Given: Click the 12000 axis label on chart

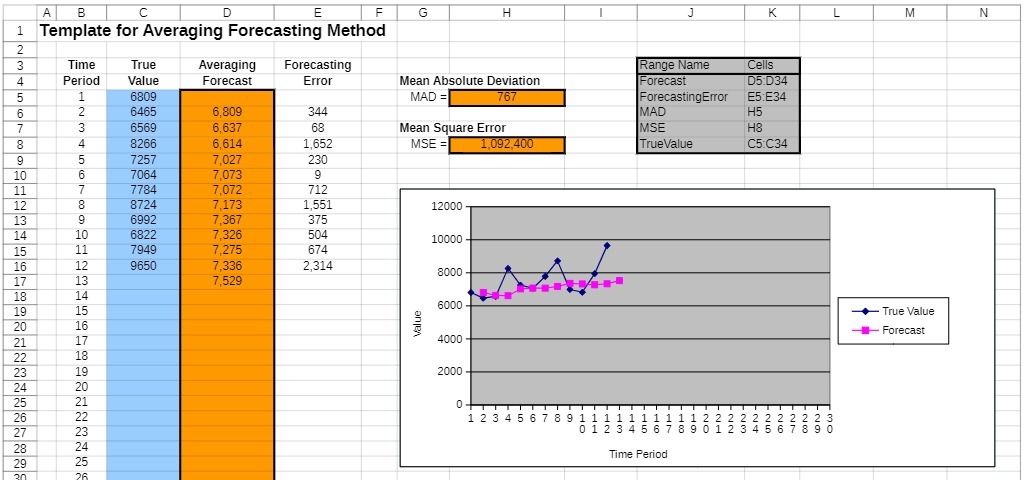Looking at the screenshot, I should (446, 206).
